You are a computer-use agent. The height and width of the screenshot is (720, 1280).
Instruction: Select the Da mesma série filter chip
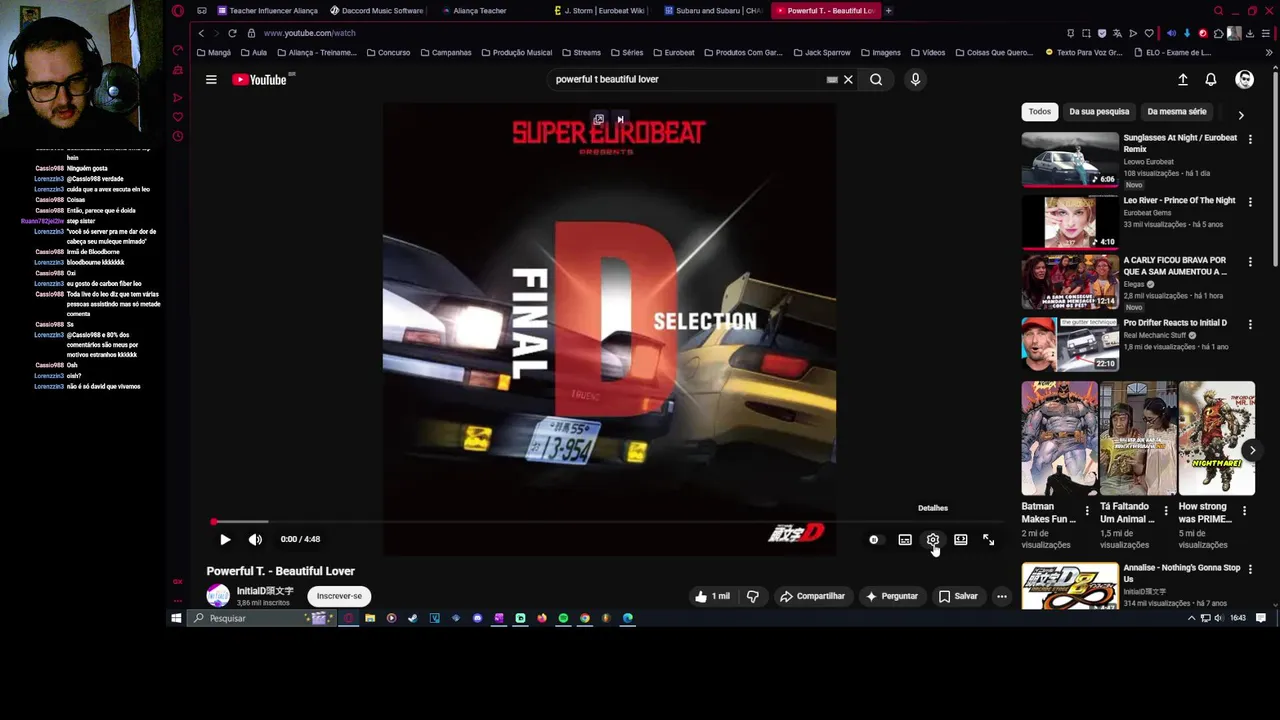(x=1177, y=112)
